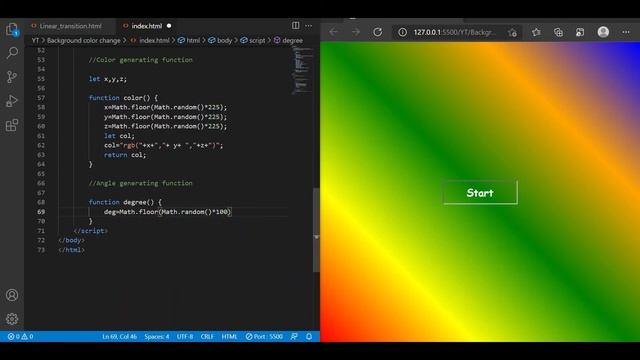Click the 'return col;' code line
This screenshot has width=640, height=360.
click(x=125, y=155)
